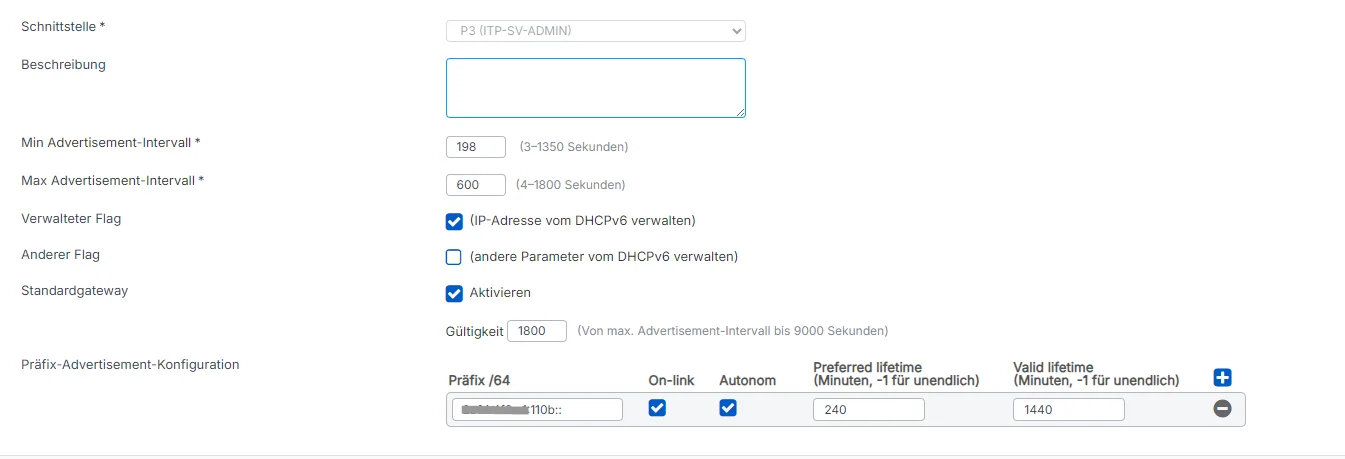Click the '(3–1350 Sekunden)' hint
Image resolution: width=1345 pixels, height=459 pixels.
point(574,147)
